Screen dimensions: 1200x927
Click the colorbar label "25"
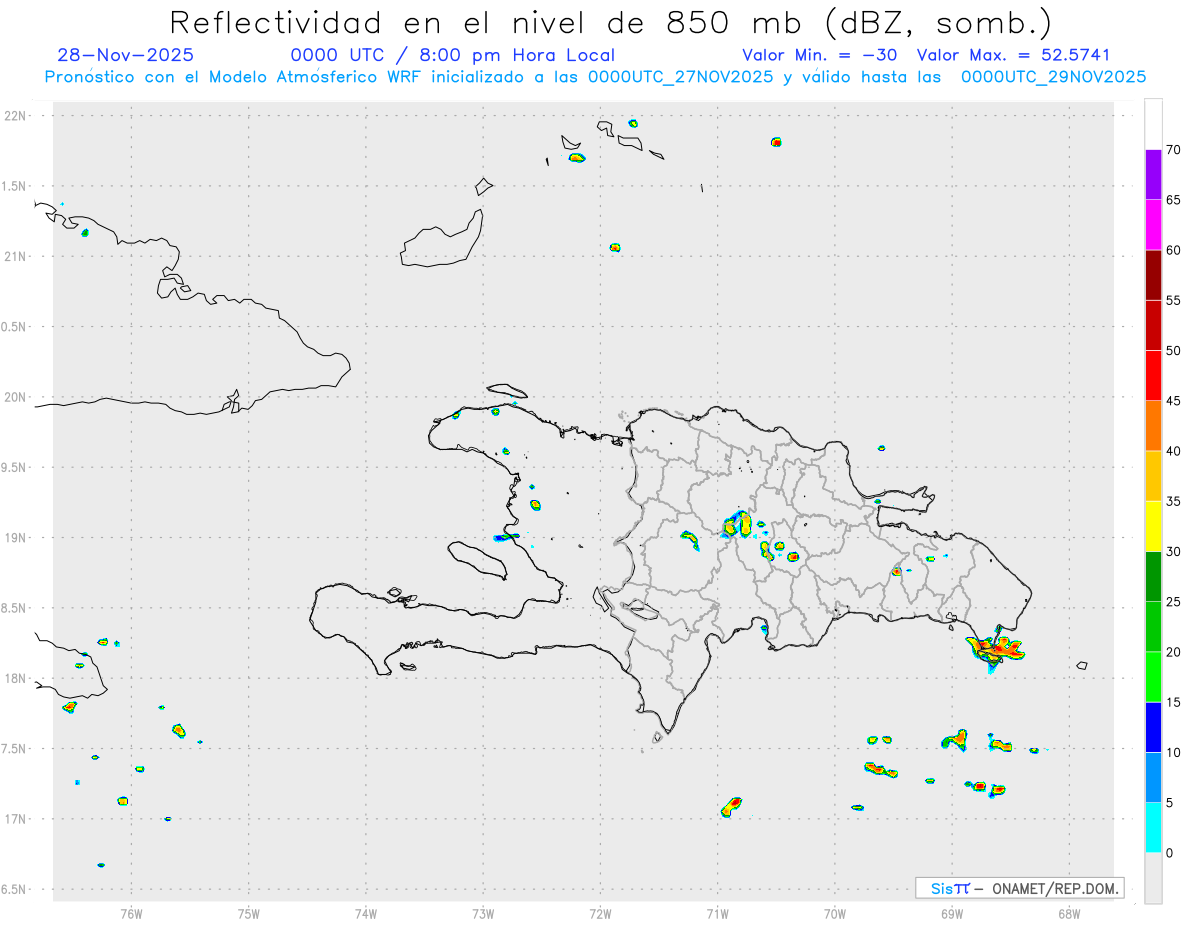1173,602
